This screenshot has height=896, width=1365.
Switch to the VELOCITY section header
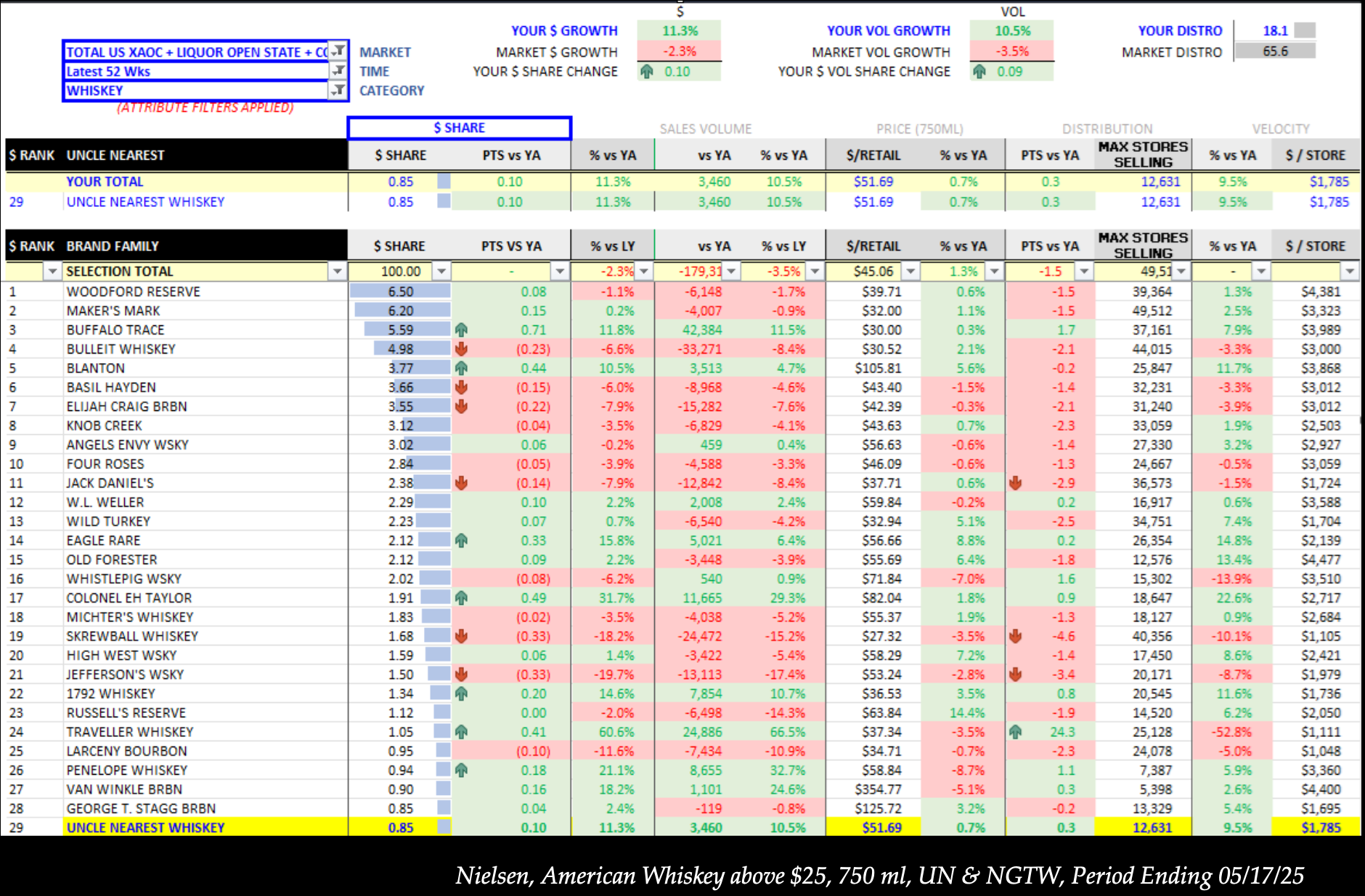coord(1281,129)
